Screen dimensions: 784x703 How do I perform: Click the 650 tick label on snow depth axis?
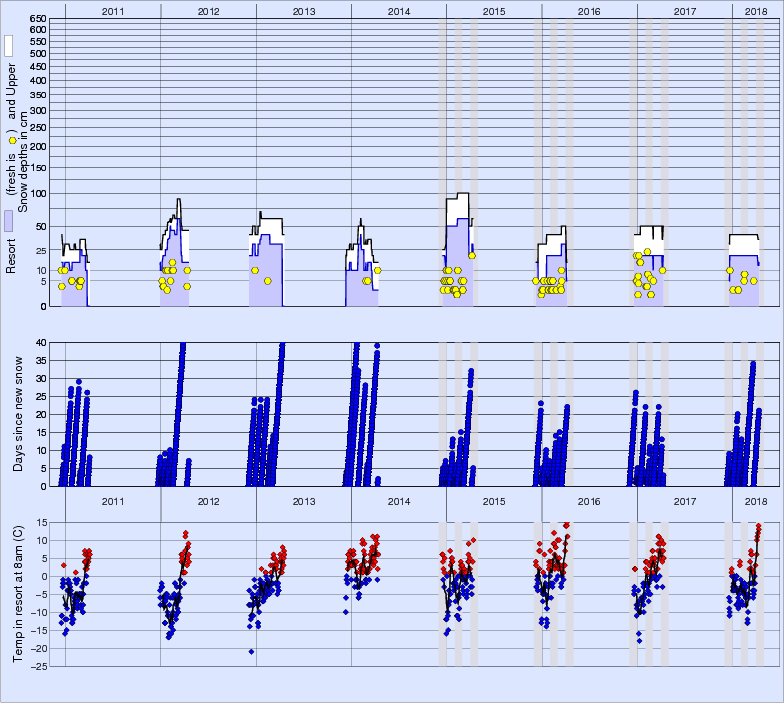coord(38,19)
